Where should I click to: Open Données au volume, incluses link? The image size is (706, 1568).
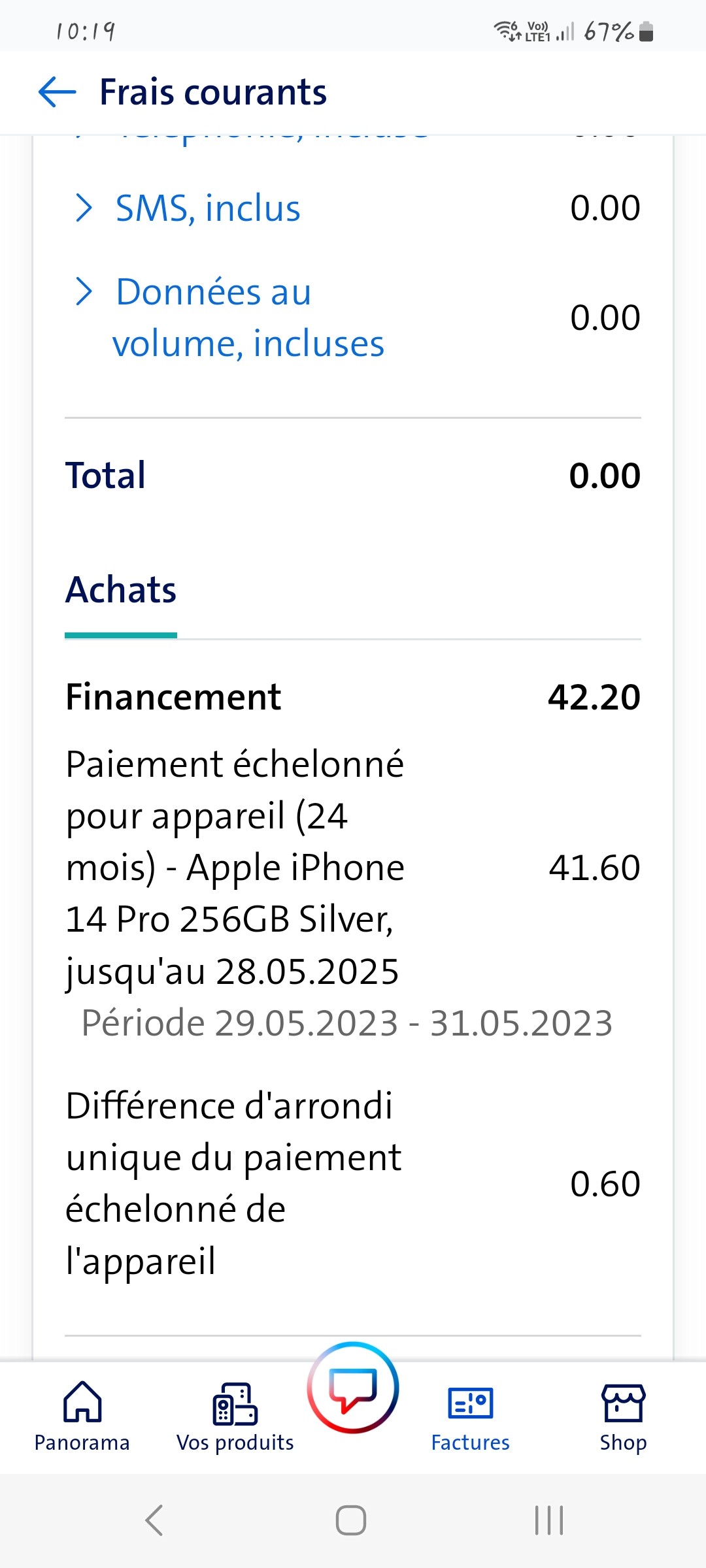[x=248, y=318]
